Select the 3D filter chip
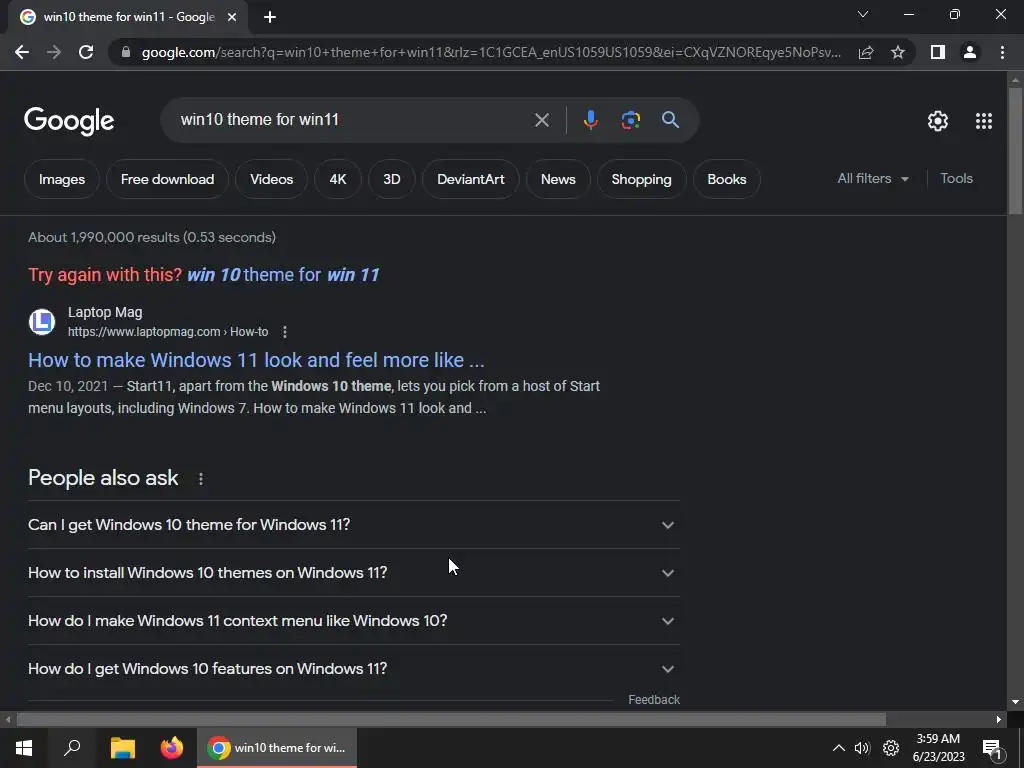1024x768 pixels. pyautogui.click(x=392, y=179)
